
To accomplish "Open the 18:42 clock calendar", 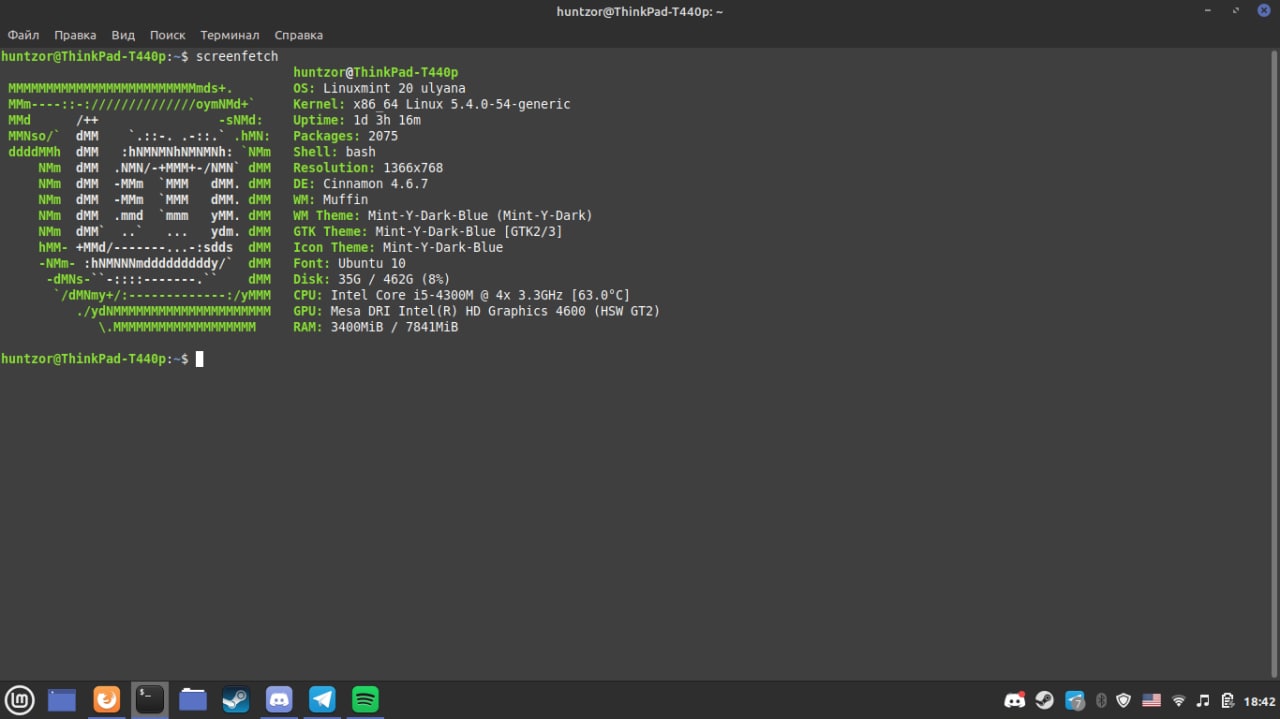I will coord(1259,700).
